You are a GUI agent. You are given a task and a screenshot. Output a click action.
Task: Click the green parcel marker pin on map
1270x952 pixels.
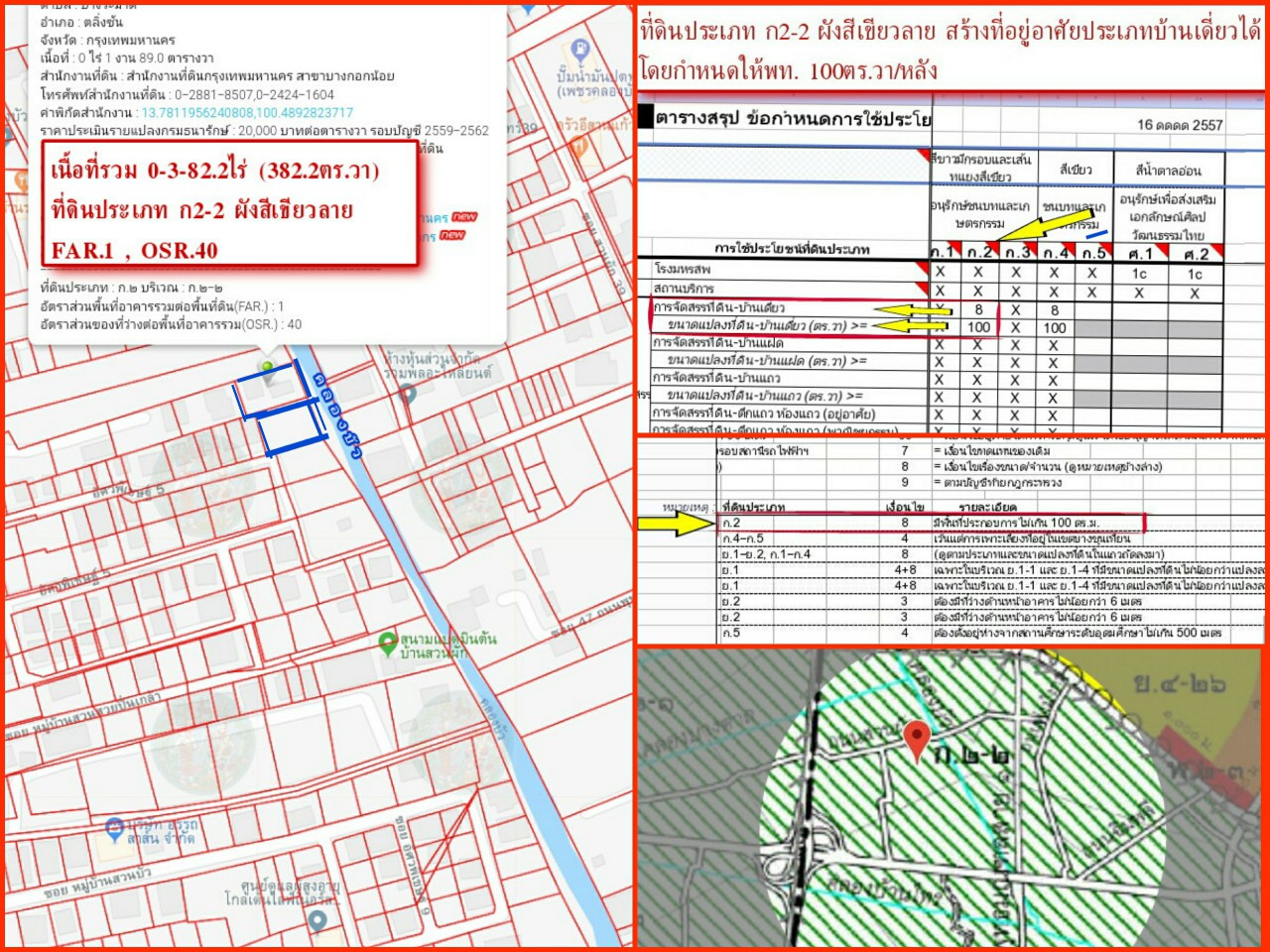267,371
